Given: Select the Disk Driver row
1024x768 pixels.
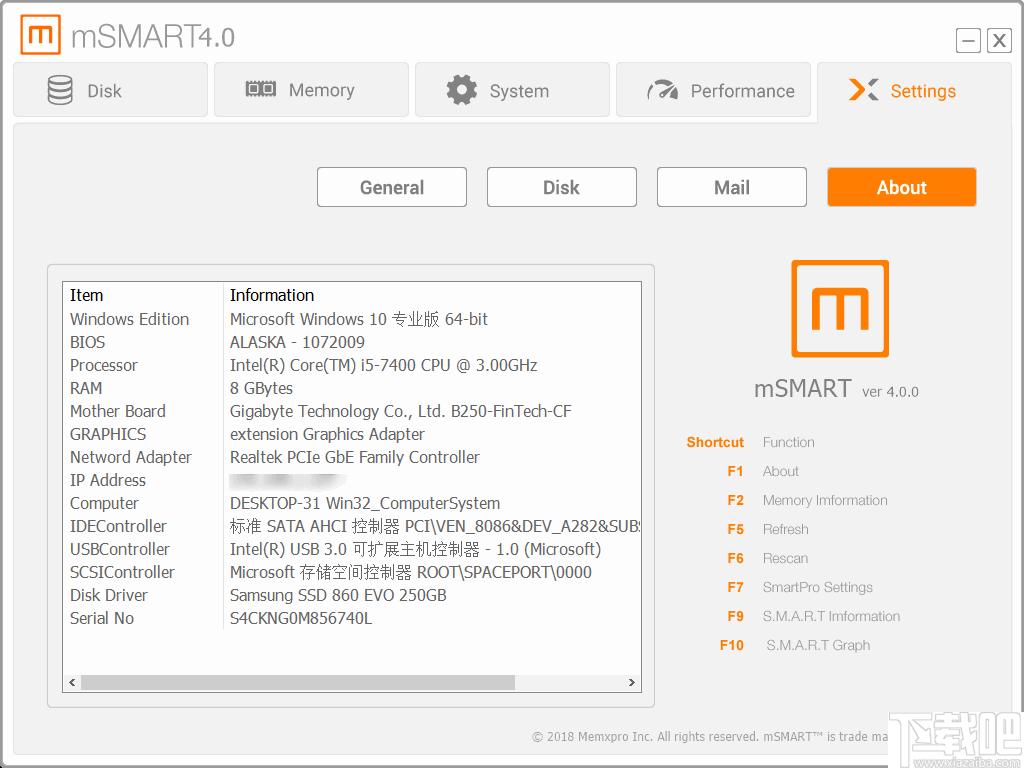Looking at the screenshot, I should 352,596.
